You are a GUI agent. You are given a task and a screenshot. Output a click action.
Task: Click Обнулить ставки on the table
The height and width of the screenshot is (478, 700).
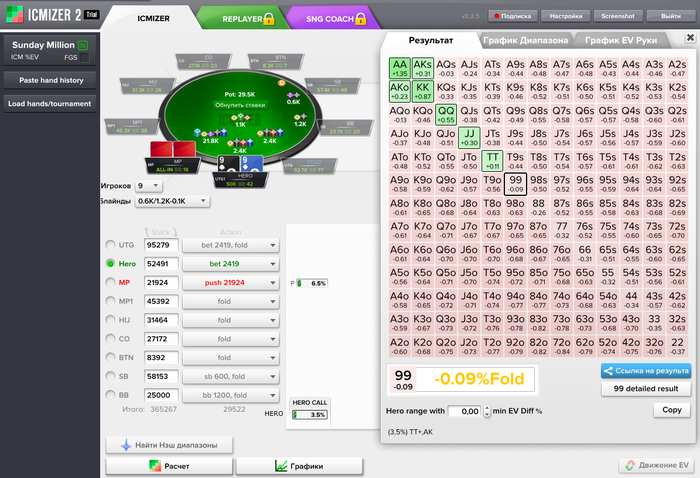[240, 105]
